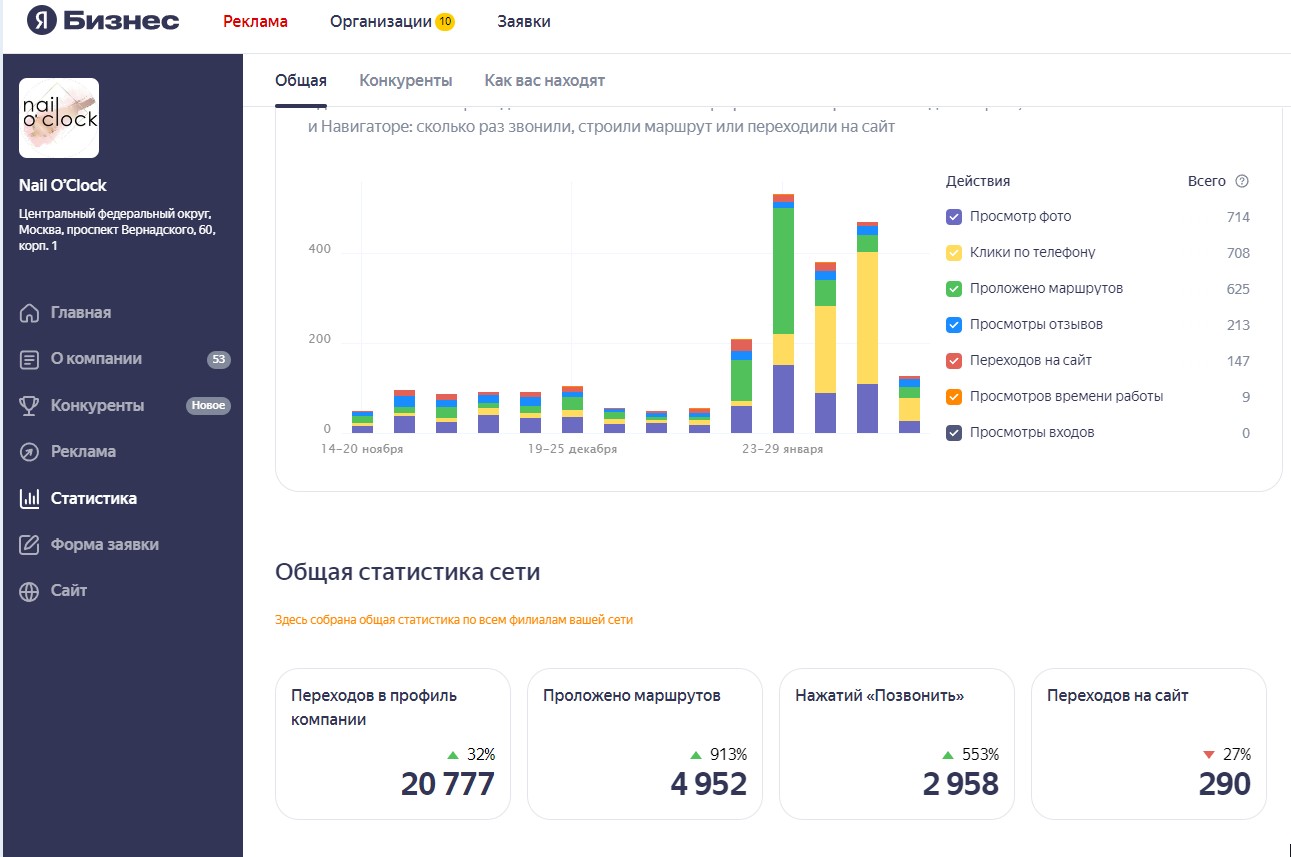Toggle the Клики по телефону checkbox
This screenshot has width=1291, height=857.
click(x=954, y=253)
